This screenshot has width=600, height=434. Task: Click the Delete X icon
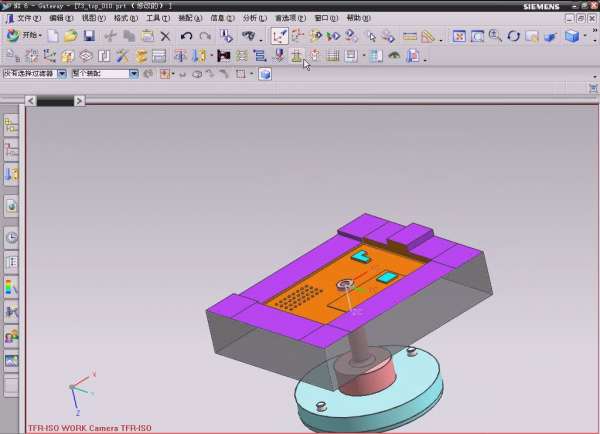(x=166, y=36)
